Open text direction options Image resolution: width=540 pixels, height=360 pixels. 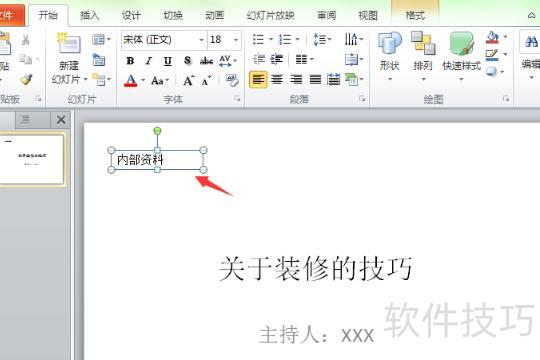coord(351,39)
